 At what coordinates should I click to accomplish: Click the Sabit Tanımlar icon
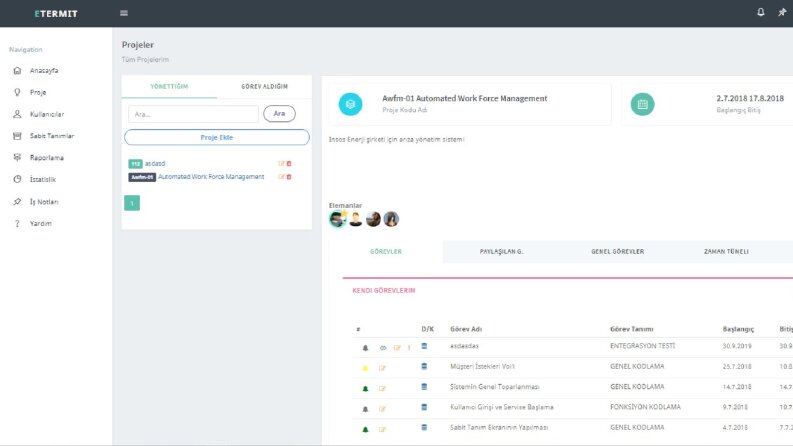[x=17, y=136]
